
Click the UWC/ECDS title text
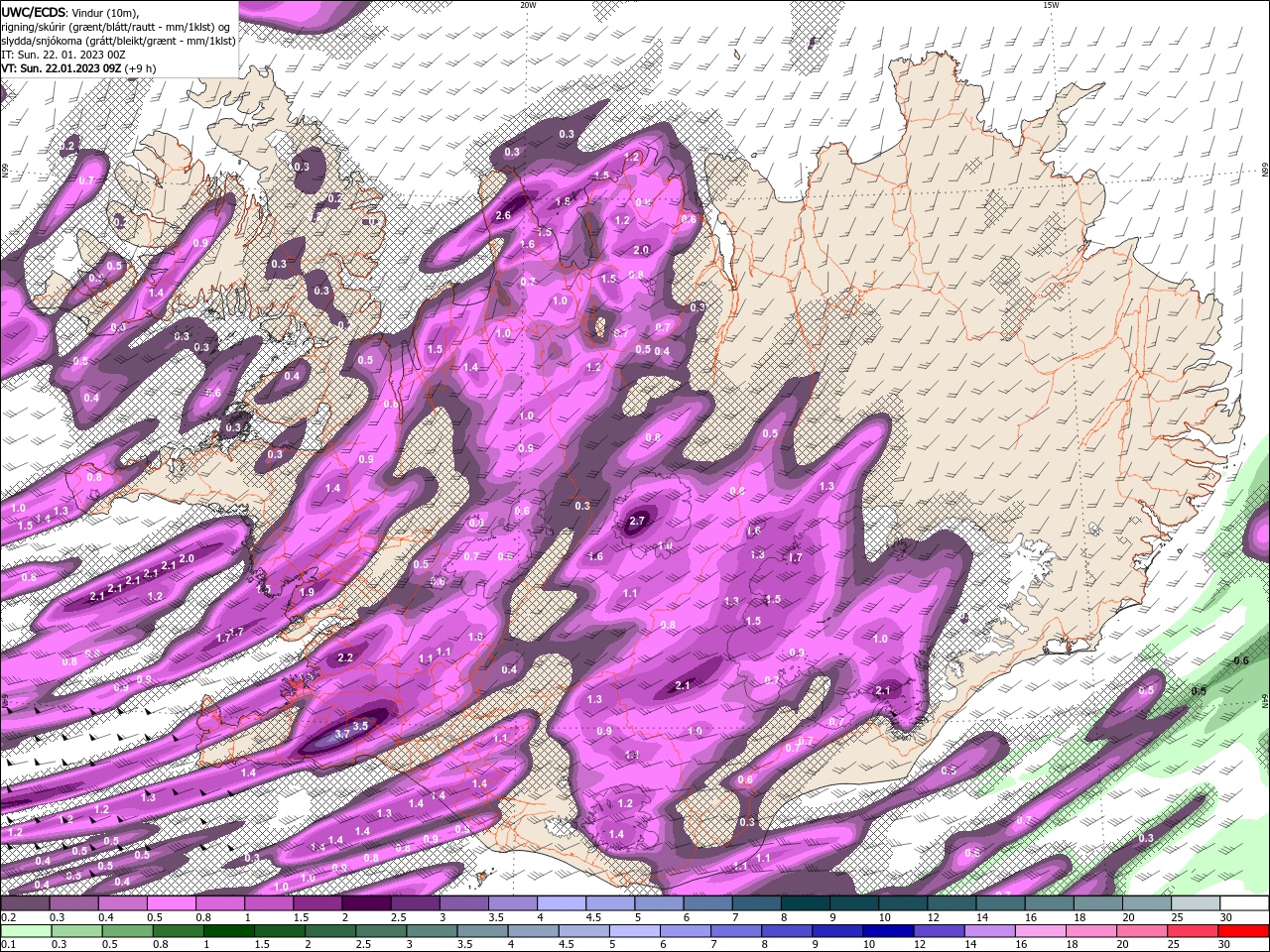pos(33,12)
